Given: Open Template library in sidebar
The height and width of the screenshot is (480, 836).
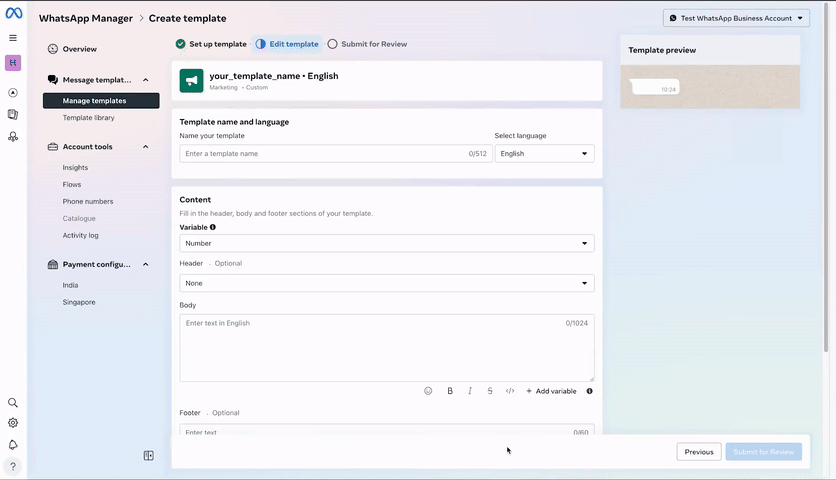Looking at the screenshot, I should [x=89, y=118].
